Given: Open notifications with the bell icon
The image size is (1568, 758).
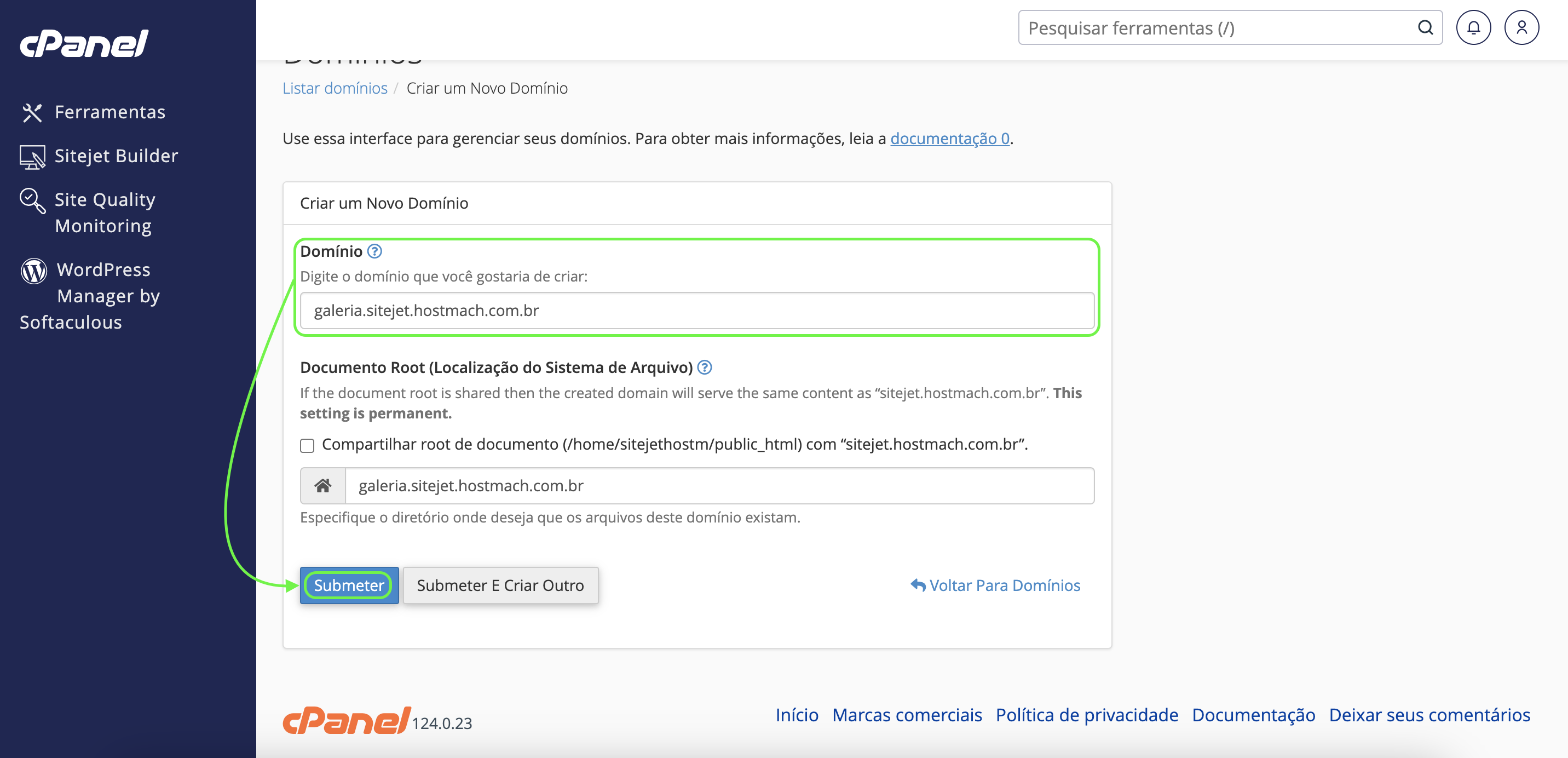Looking at the screenshot, I should point(1473,27).
